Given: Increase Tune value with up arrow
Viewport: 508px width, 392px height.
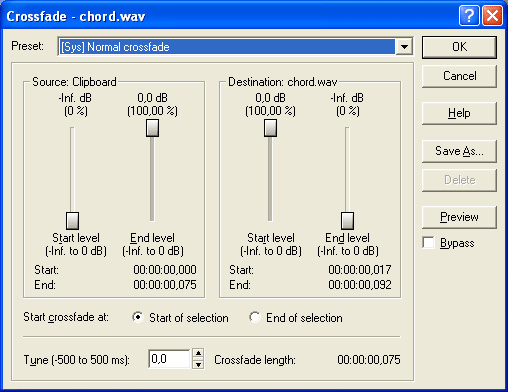Looking at the screenshot, I should 198,354.
